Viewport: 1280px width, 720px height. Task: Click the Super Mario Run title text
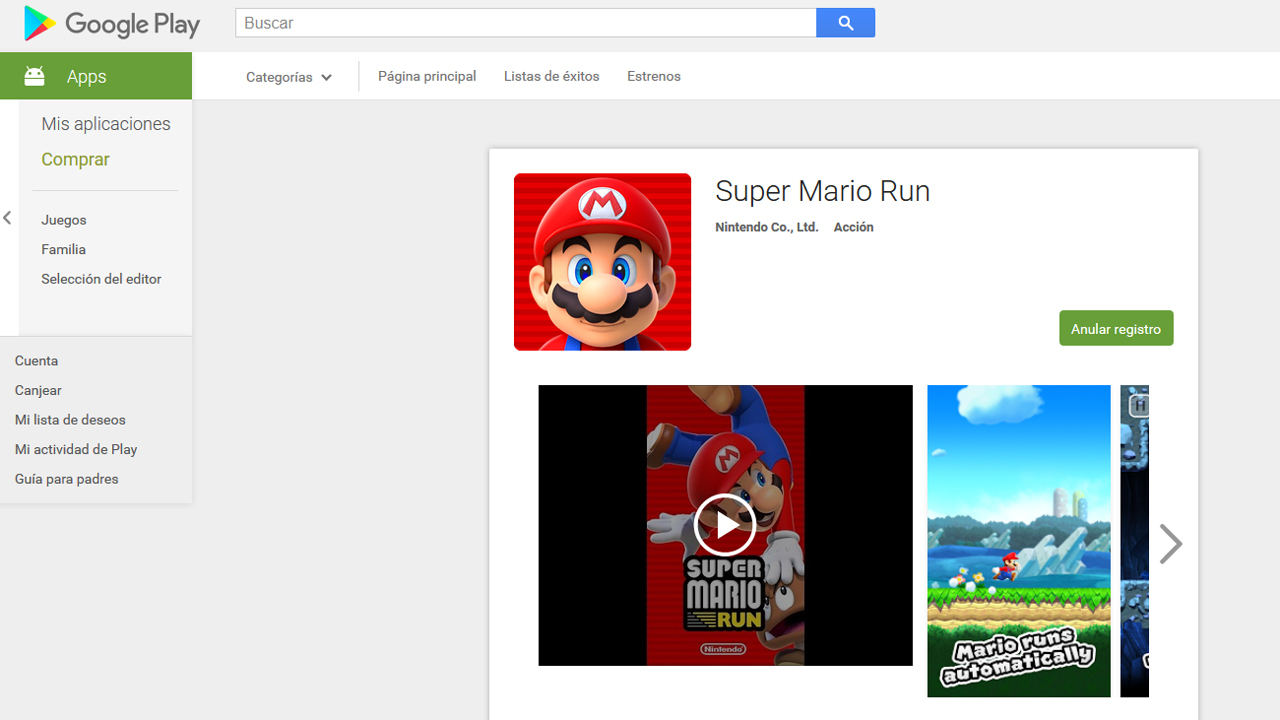(x=822, y=191)
